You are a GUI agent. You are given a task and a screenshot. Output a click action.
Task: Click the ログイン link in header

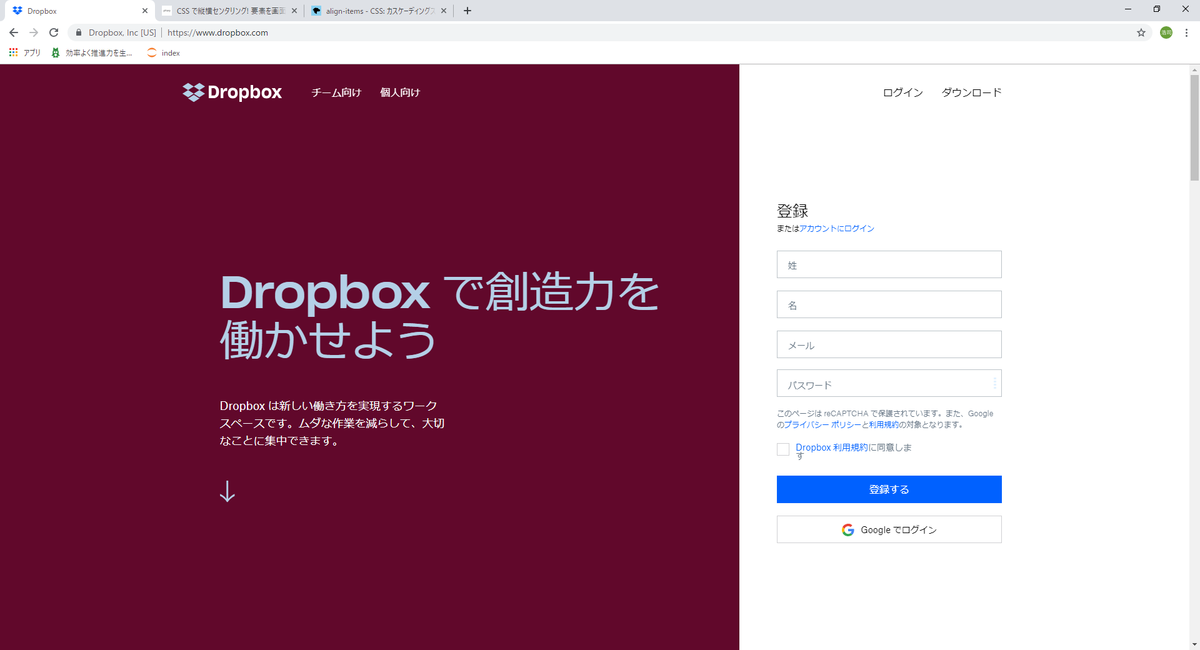click(x=903, y=92)
